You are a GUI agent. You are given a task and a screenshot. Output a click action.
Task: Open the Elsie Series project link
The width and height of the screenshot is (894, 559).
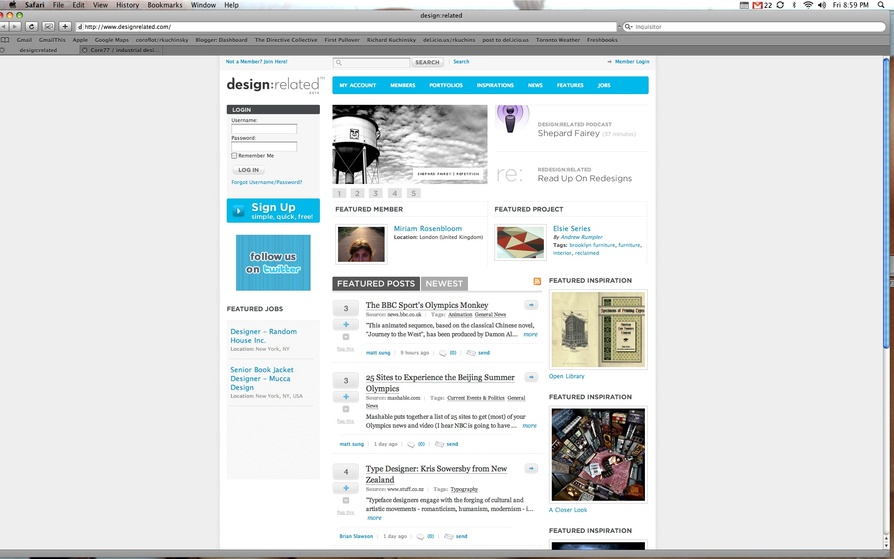pos(571,228)
